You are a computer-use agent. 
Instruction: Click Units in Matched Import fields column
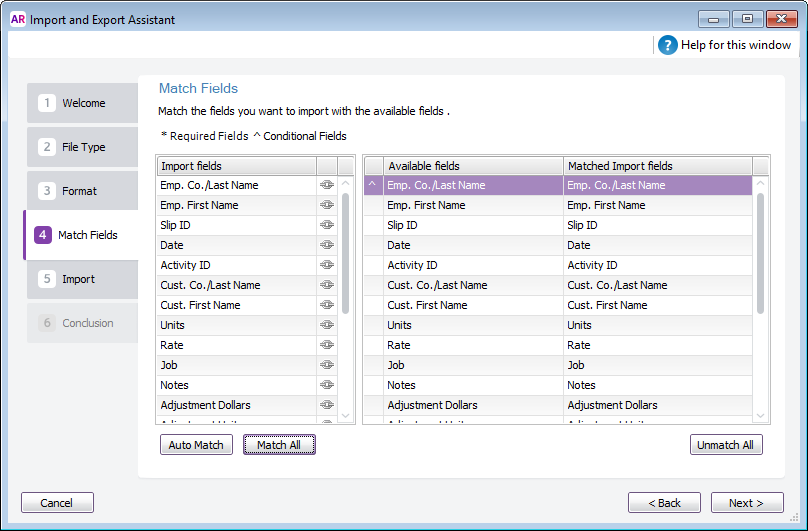(658, 325)
